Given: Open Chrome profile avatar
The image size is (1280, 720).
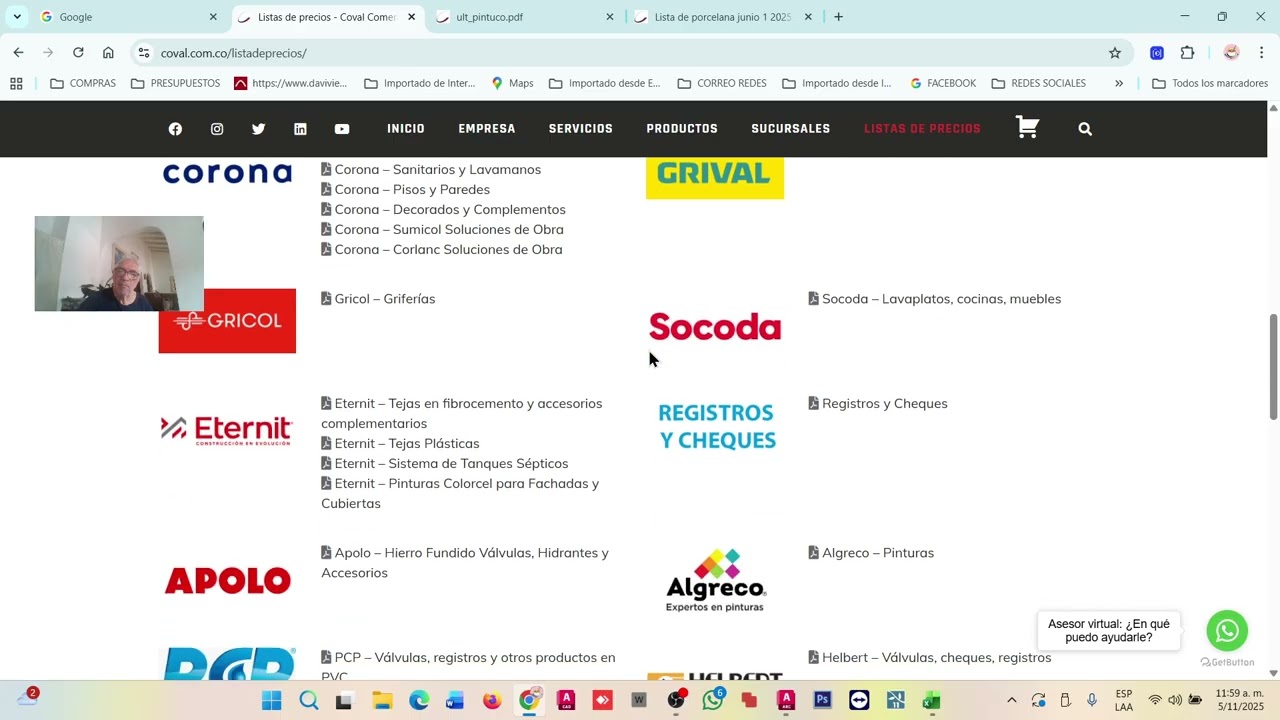Looking at the screenshot, I should point(1231,53).
